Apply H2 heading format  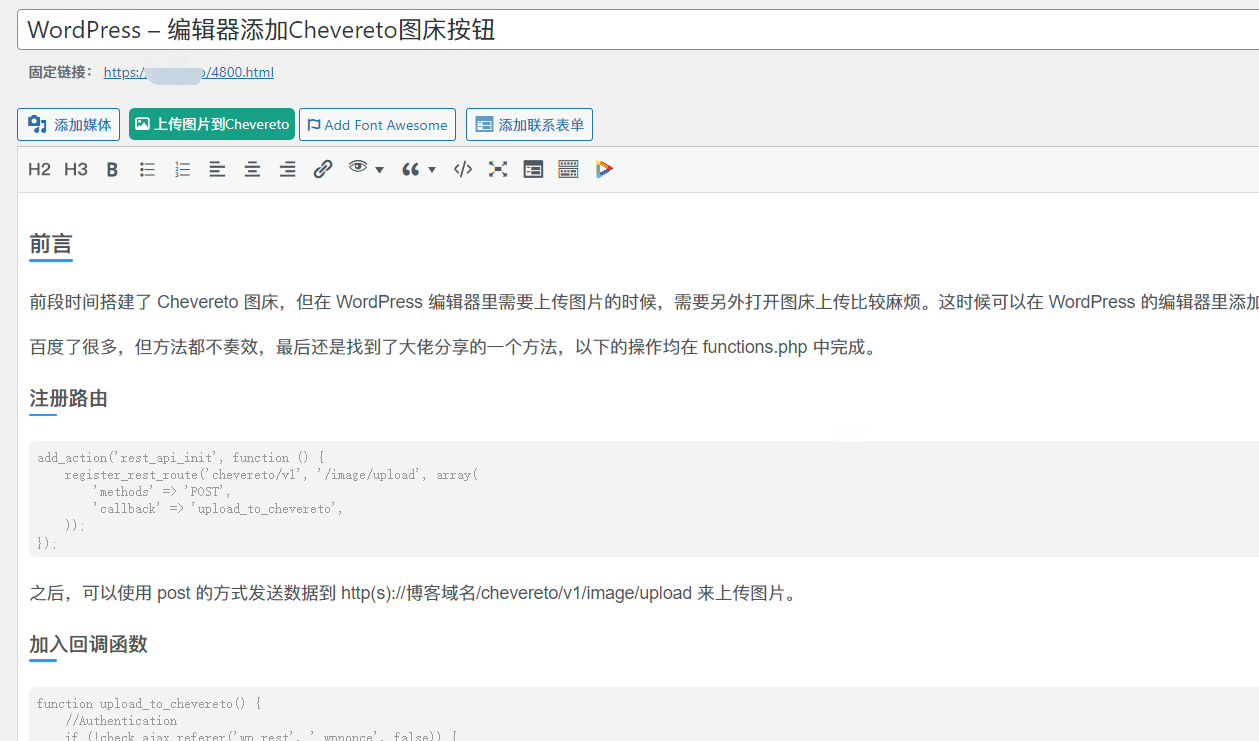point(39,169)
